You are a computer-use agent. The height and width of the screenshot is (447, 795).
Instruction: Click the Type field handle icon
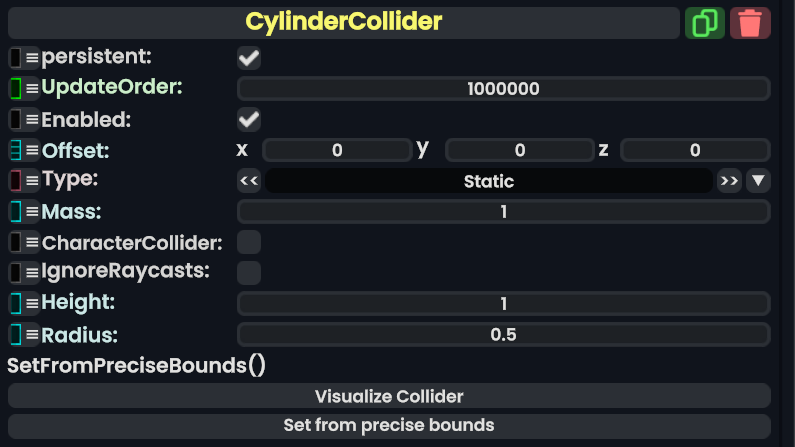[15, 181]
